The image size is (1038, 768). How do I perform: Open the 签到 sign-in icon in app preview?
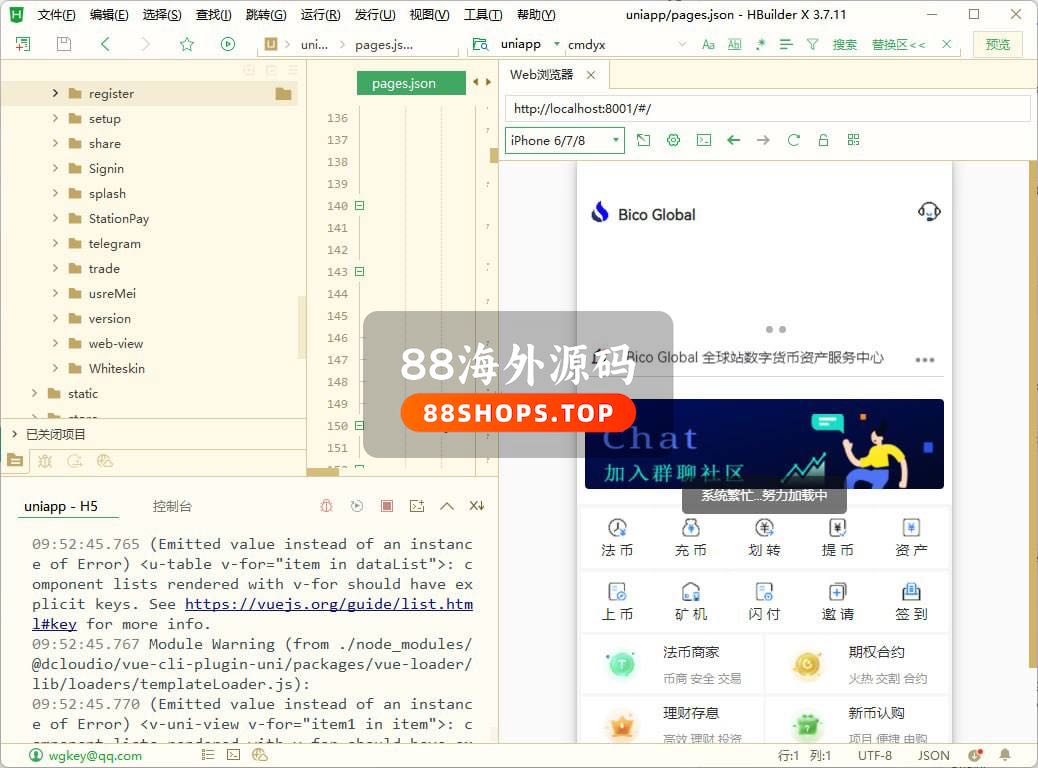point(911,599)
